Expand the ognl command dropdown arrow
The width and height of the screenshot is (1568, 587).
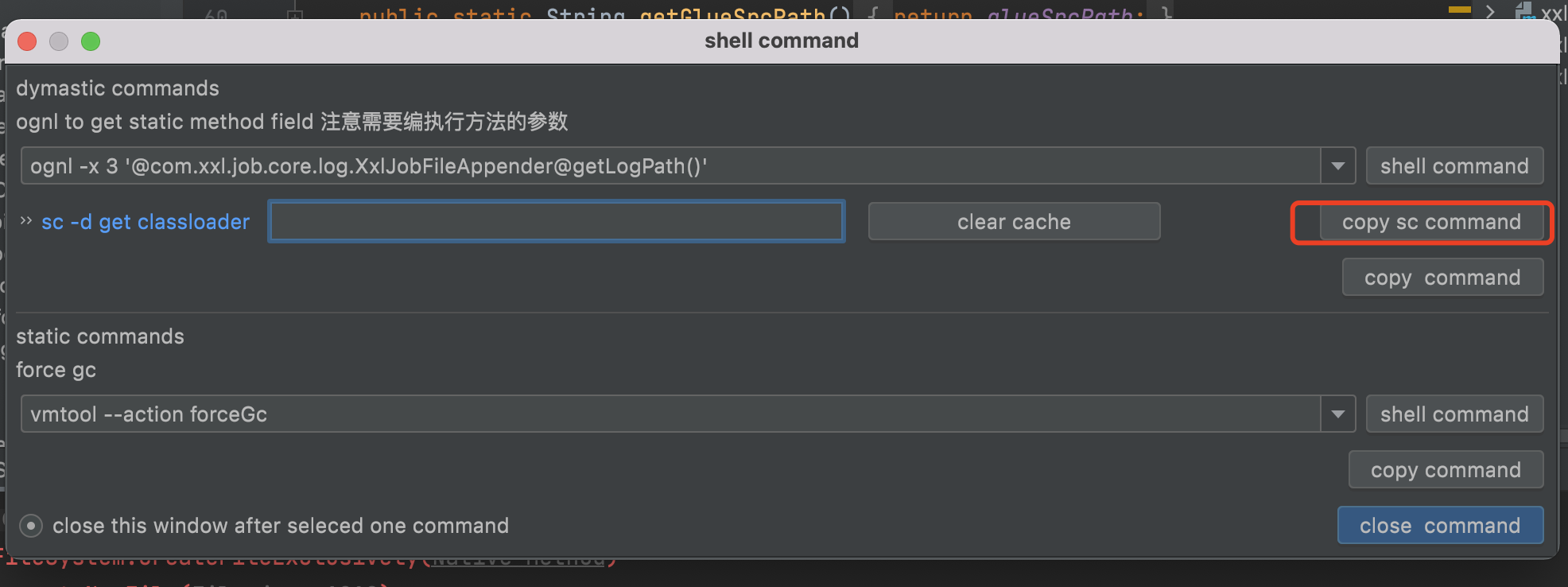[1338, 166]
